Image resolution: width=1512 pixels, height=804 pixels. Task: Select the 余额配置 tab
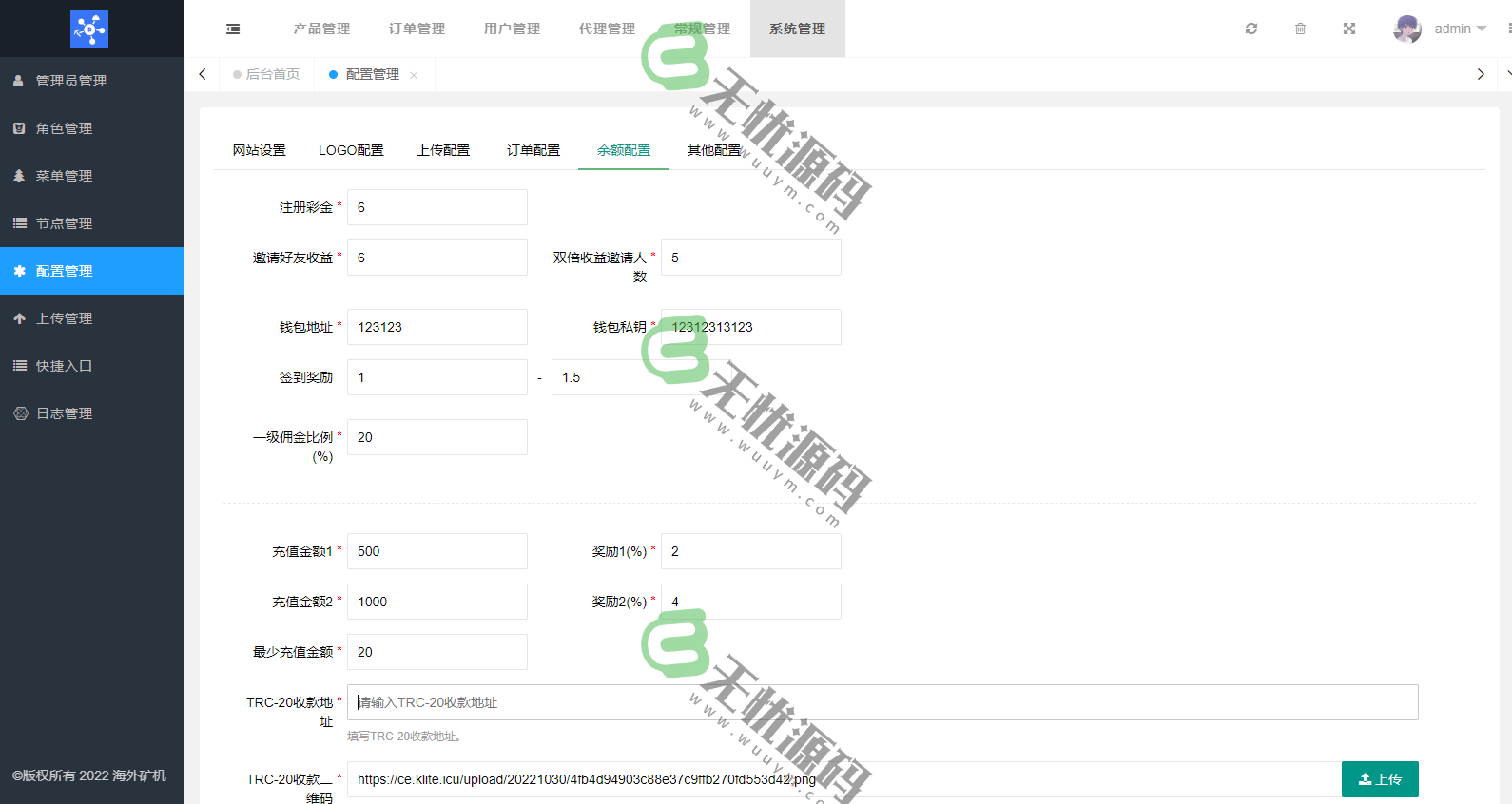[624, 150]
